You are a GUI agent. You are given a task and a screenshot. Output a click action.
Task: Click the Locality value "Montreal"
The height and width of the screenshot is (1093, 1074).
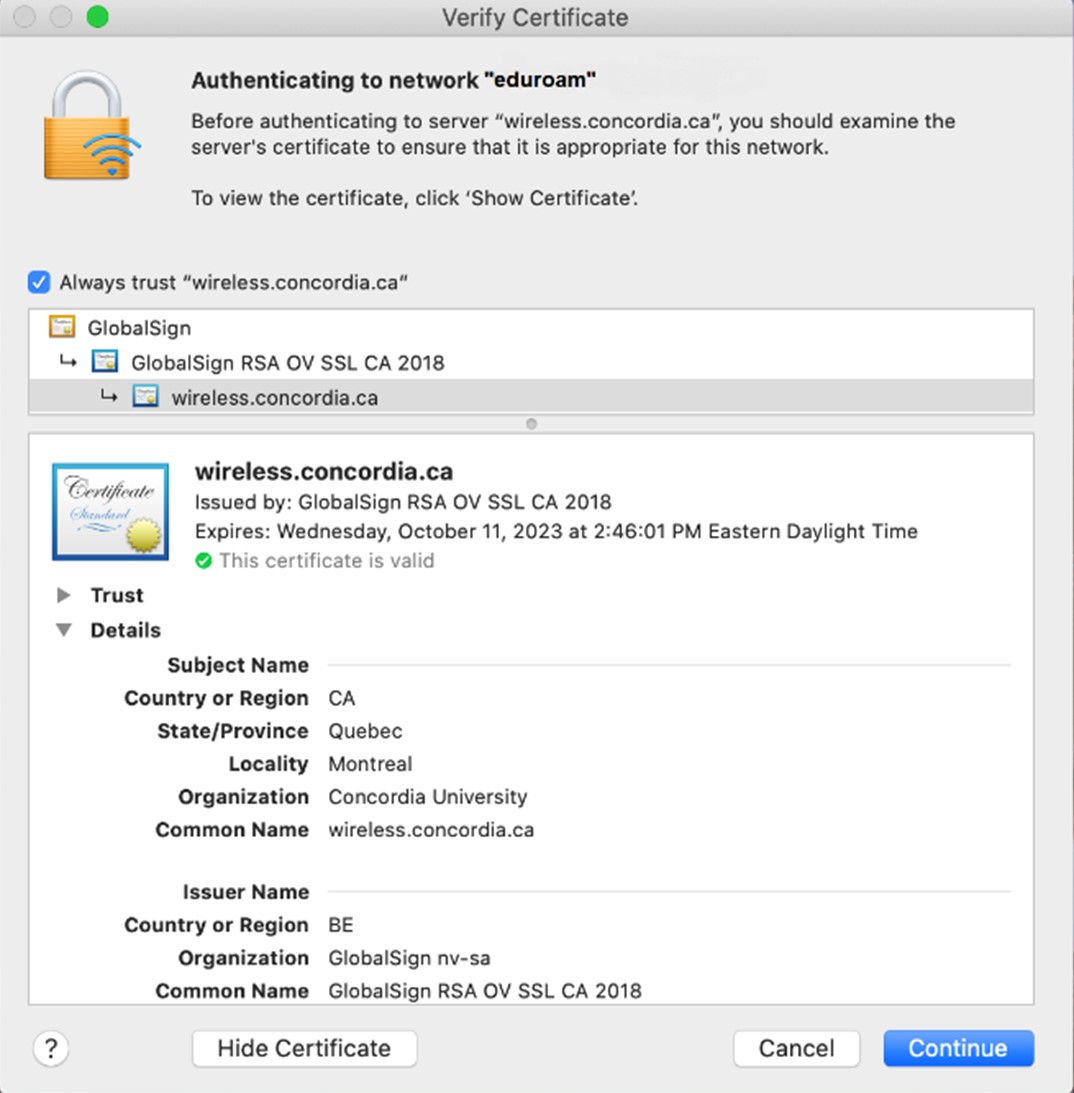click(370, 764)
